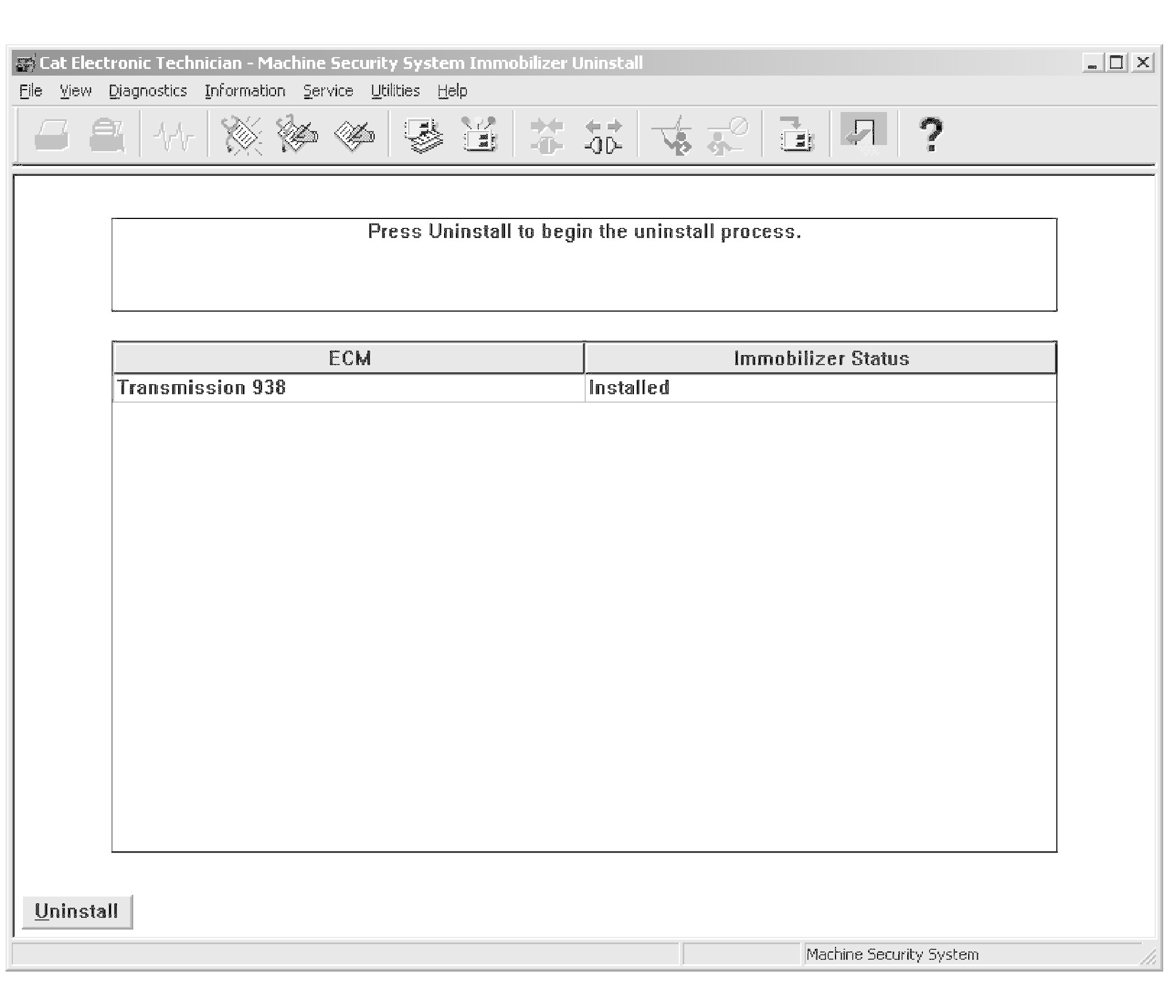
Task: Click the ECM column header
Action: pyautogui.click(x=348, y=358)
